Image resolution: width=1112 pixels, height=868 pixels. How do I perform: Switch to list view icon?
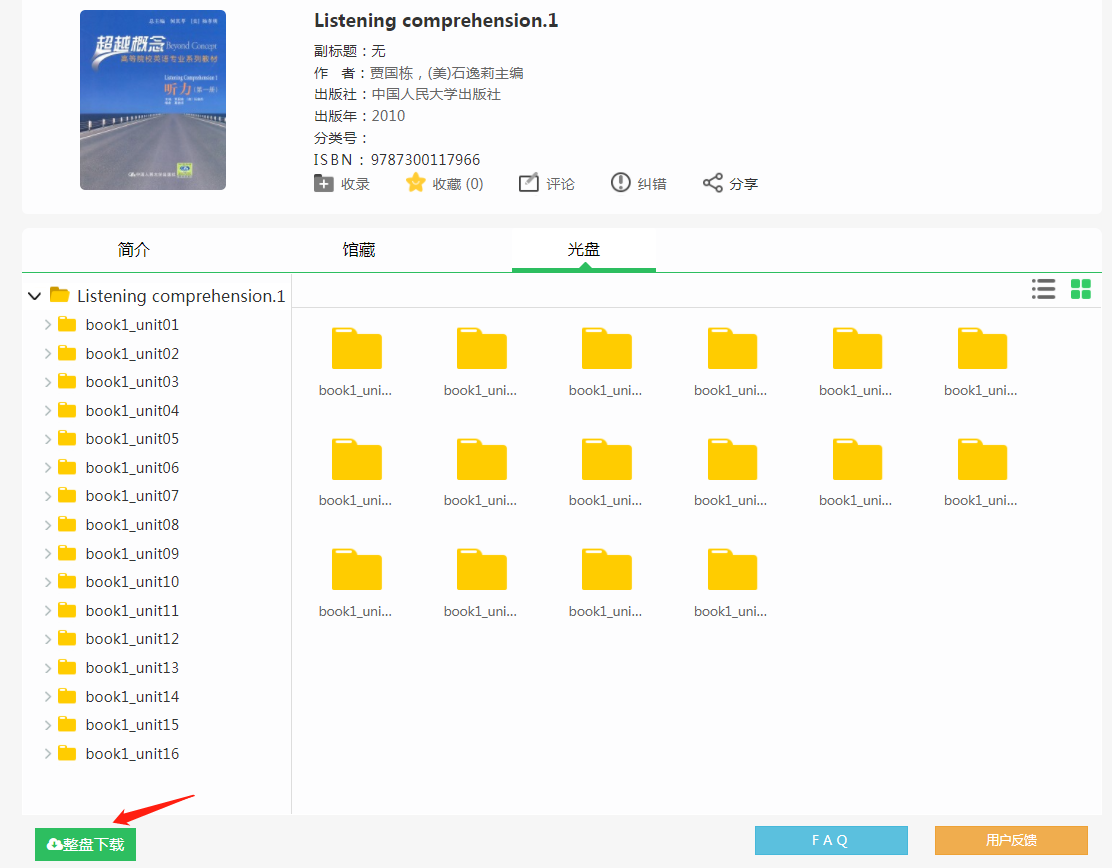coord(1043,290)
